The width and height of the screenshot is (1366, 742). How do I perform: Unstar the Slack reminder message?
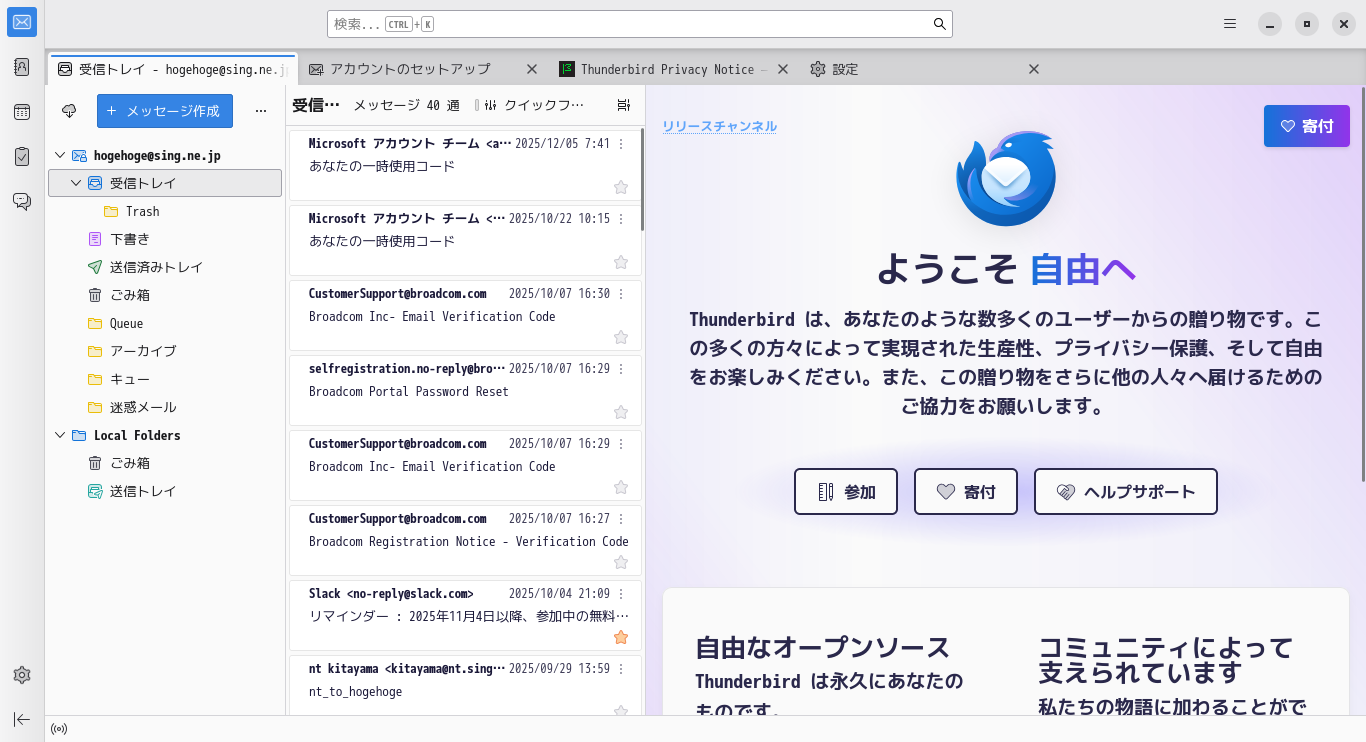[x=621, y=637]
